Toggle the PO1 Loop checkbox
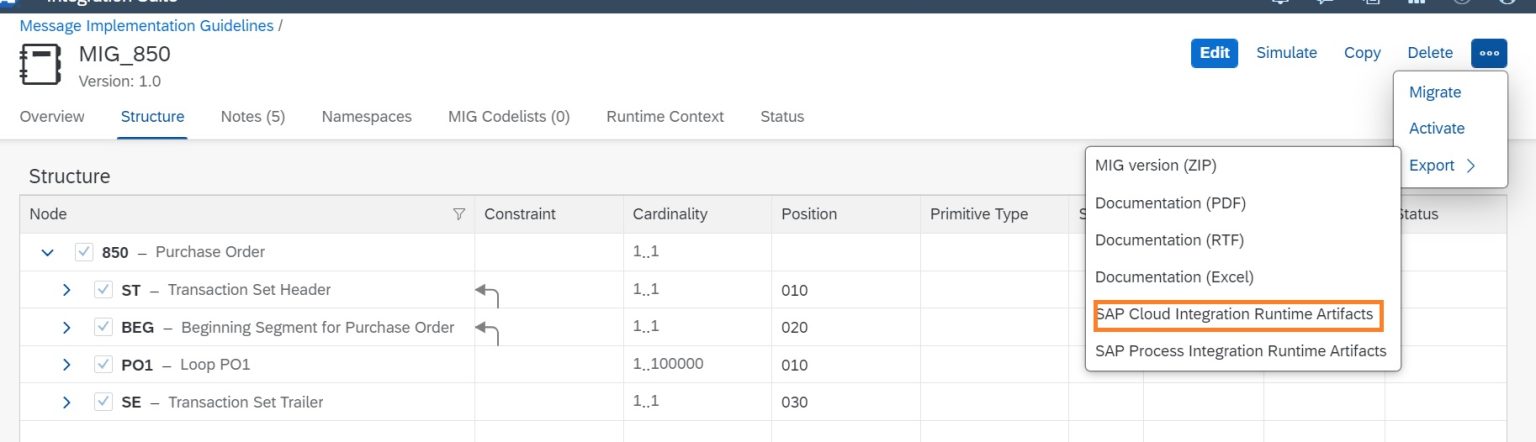This screenshot has width=1536, height=442. tap(103, 365)
